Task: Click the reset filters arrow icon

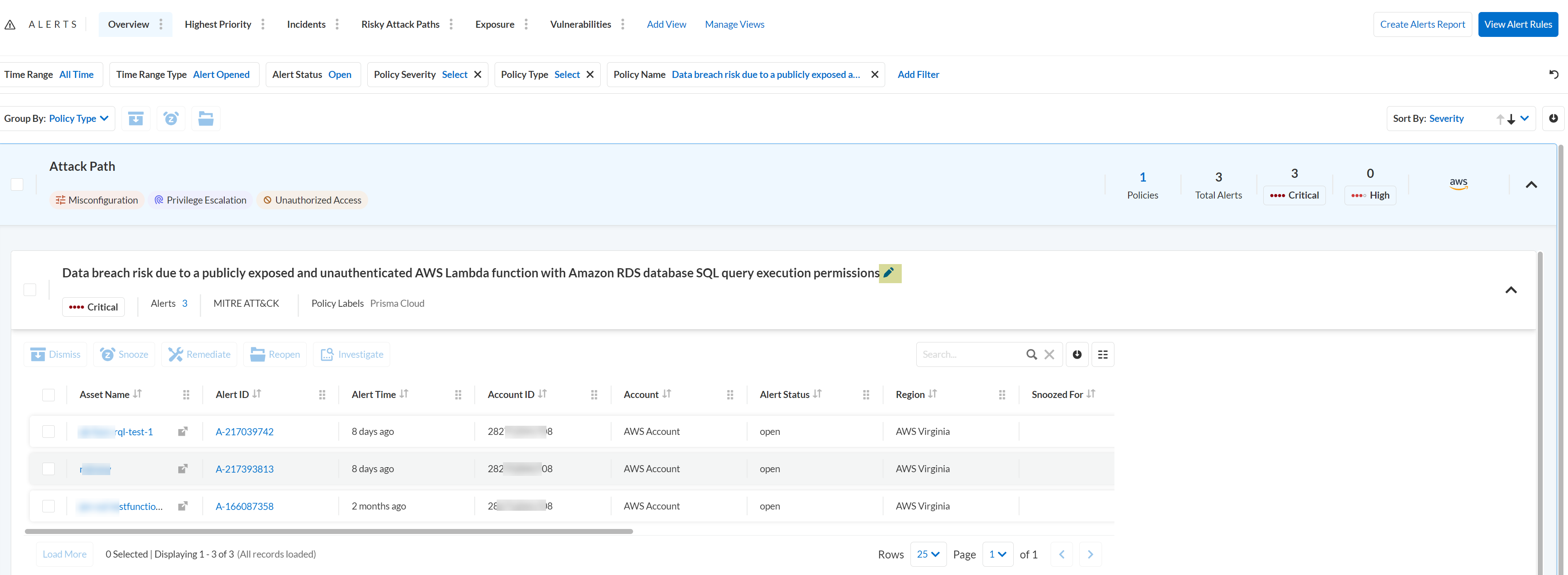Action: [x=1553, y=74]
